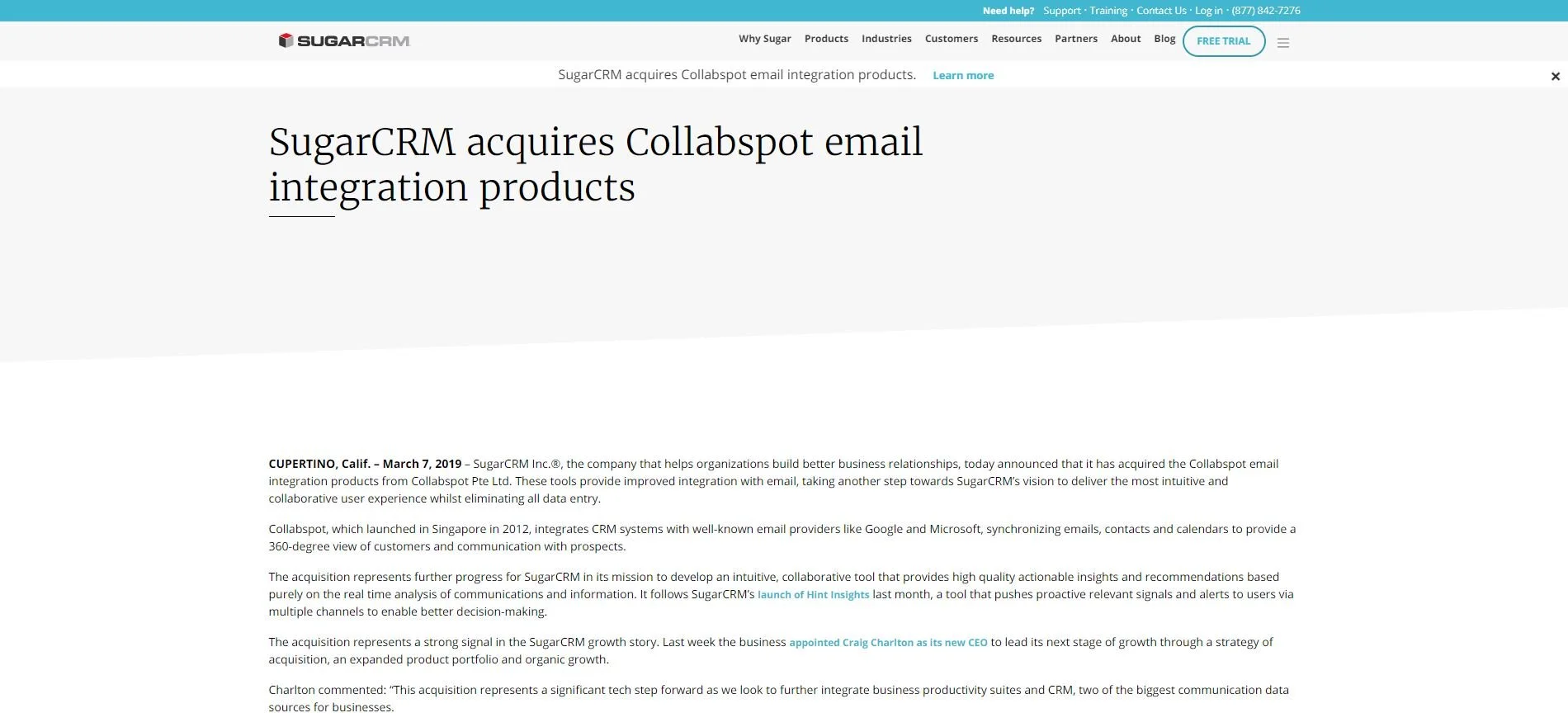Open the Partners menu
Screen dimensions: 1568x727
[x=1076, y=39]
